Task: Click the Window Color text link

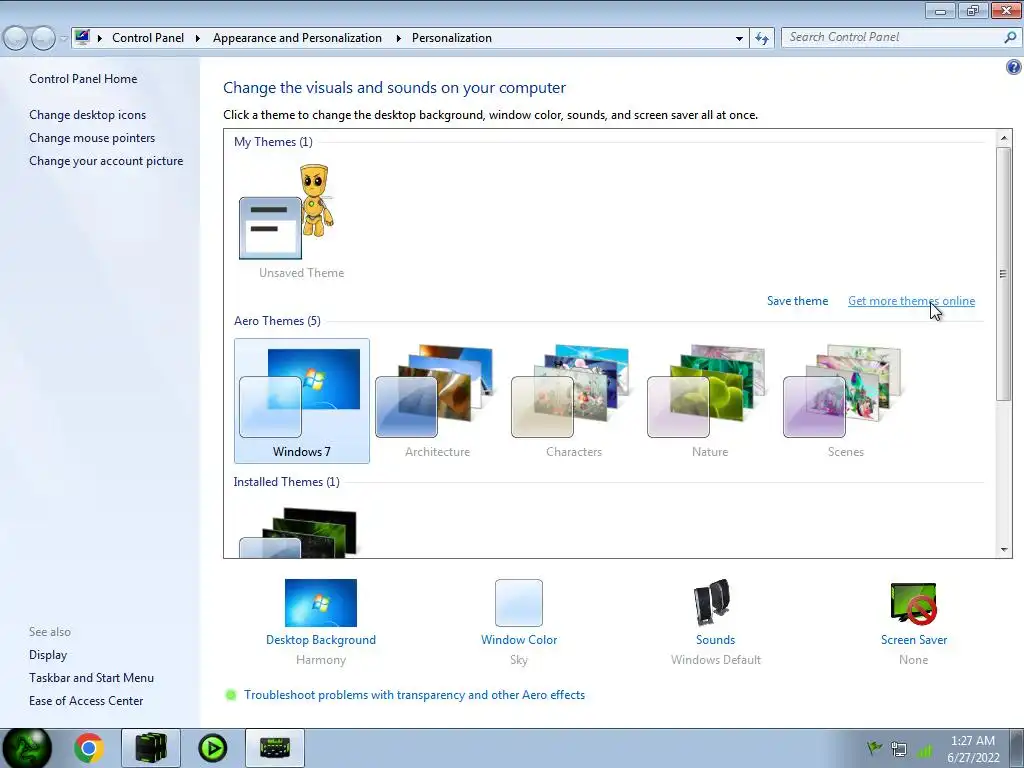Action: click(x=519, y=640)
